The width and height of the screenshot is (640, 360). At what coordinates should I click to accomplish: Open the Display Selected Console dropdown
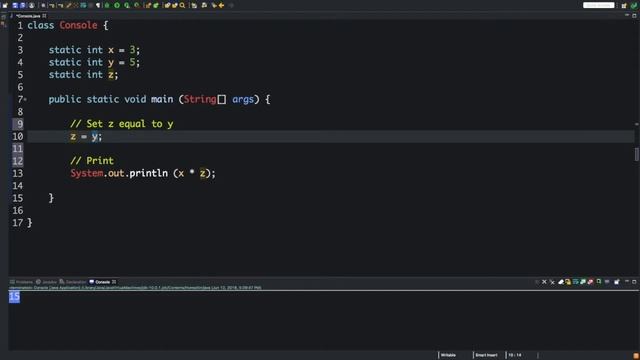607,282
